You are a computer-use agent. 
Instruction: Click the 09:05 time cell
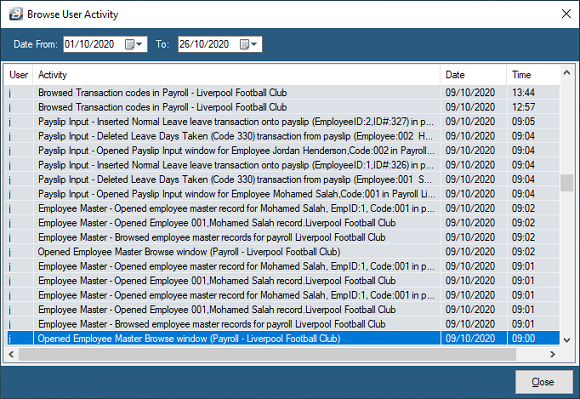tap(533, 122)
